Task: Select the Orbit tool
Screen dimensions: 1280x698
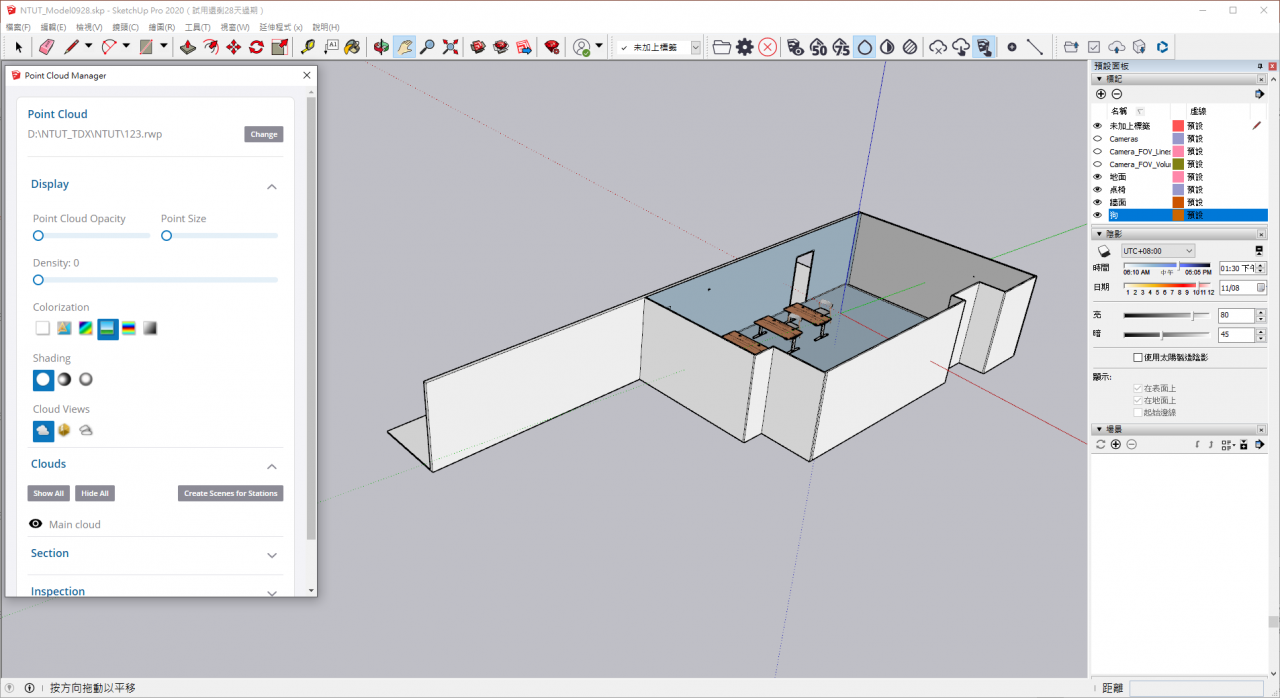Action: pos(381,47)
